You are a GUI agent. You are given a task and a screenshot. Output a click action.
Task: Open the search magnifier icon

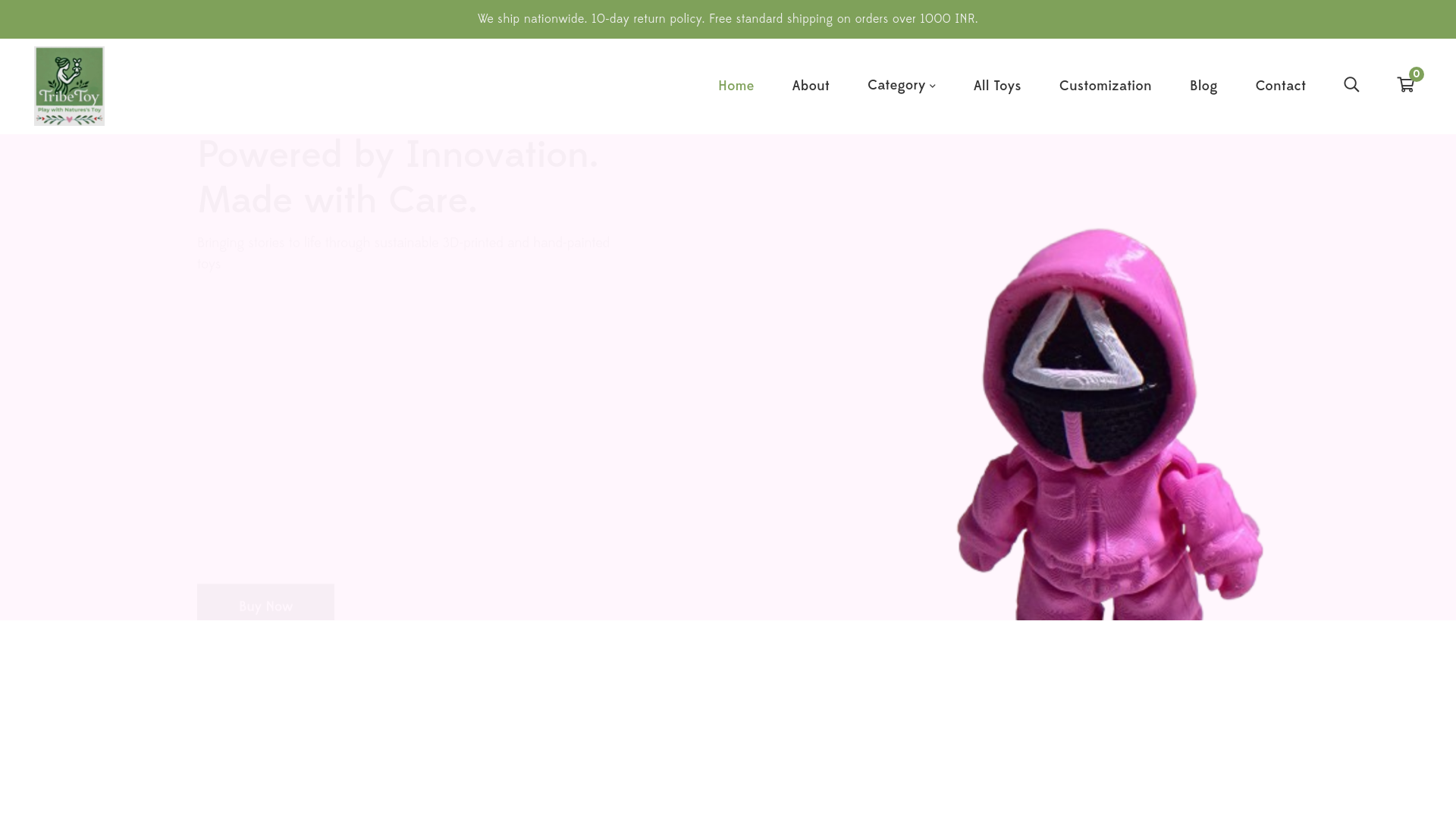1351,84
